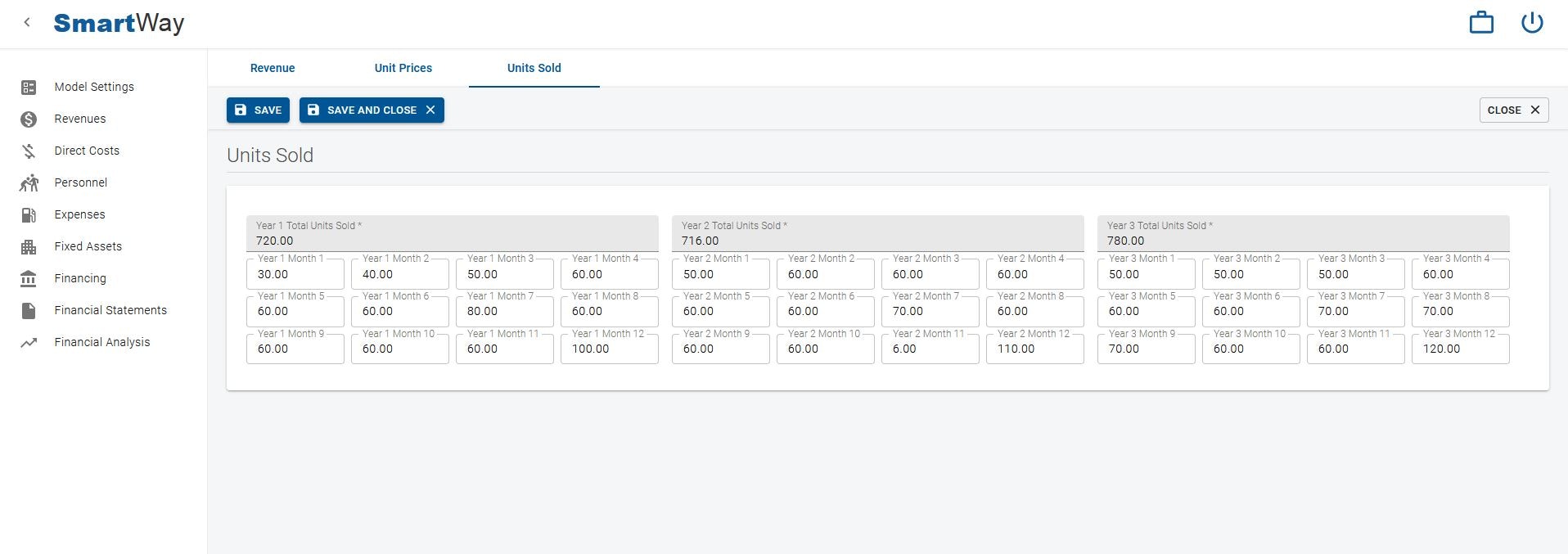
Task: Switch to the Revenue tab
Action: (x=273, y=68)
